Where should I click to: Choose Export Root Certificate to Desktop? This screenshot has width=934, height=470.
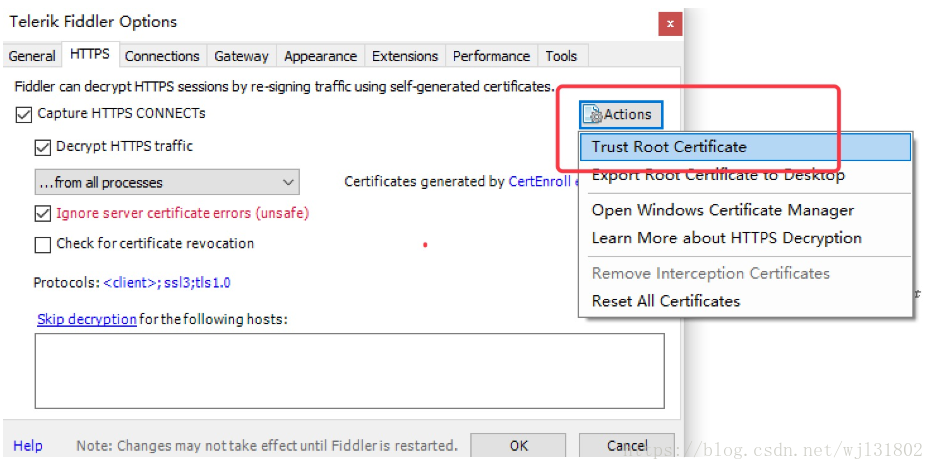745,175
